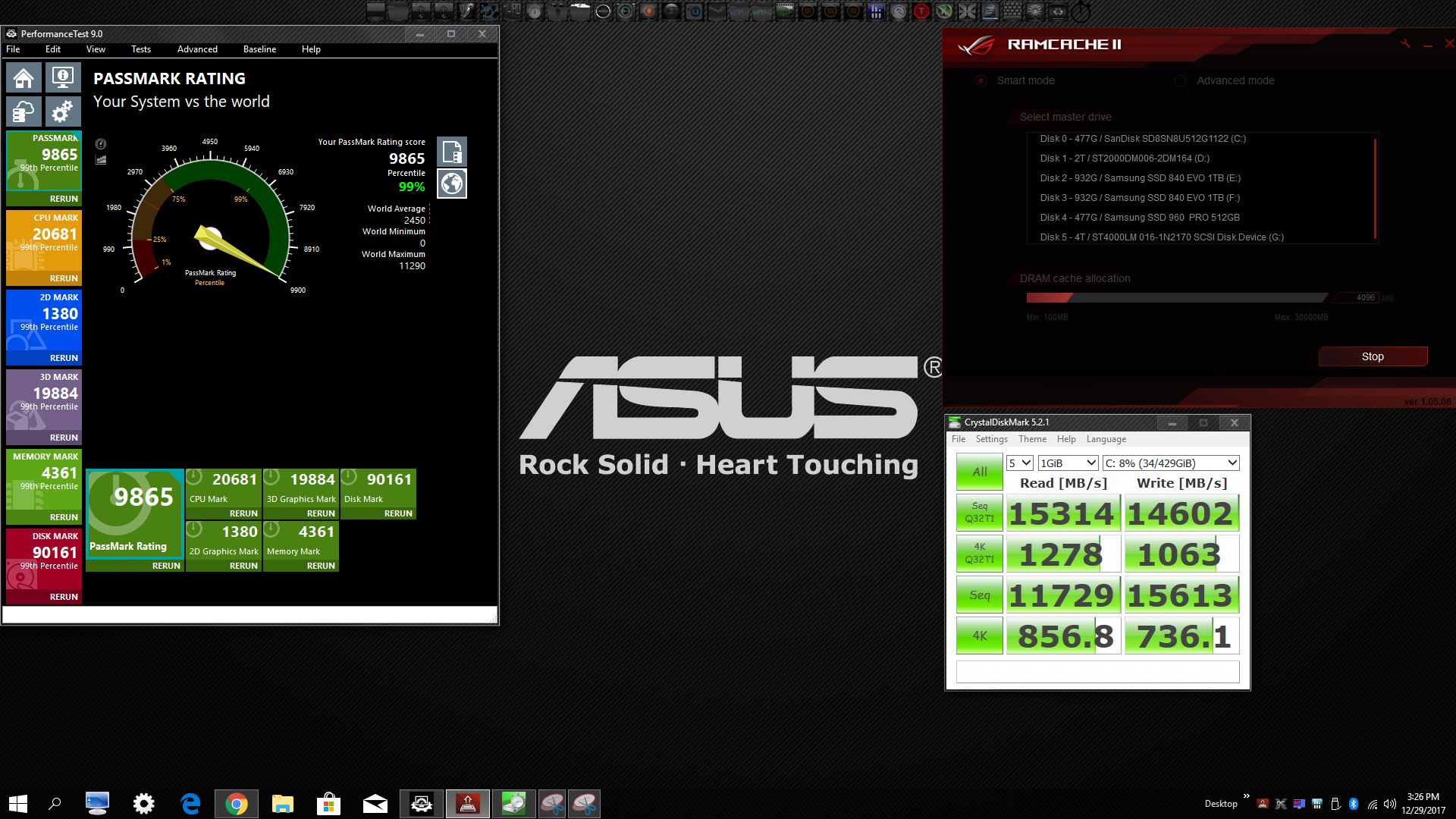The height and width of the screenshot is (819, 1456).
Task: Click the Stop button in RAMCache II
Action: [x=1373, y=356]
